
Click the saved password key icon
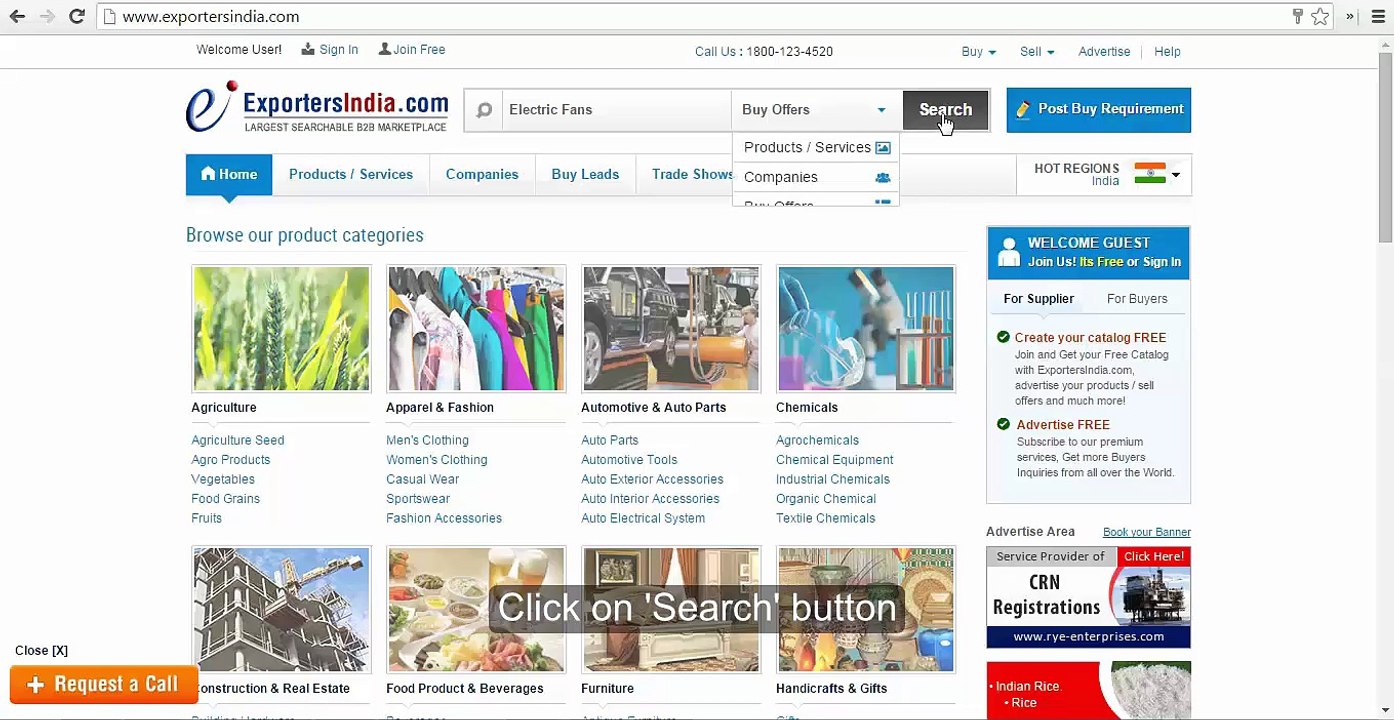click(x=1297, y=16)
